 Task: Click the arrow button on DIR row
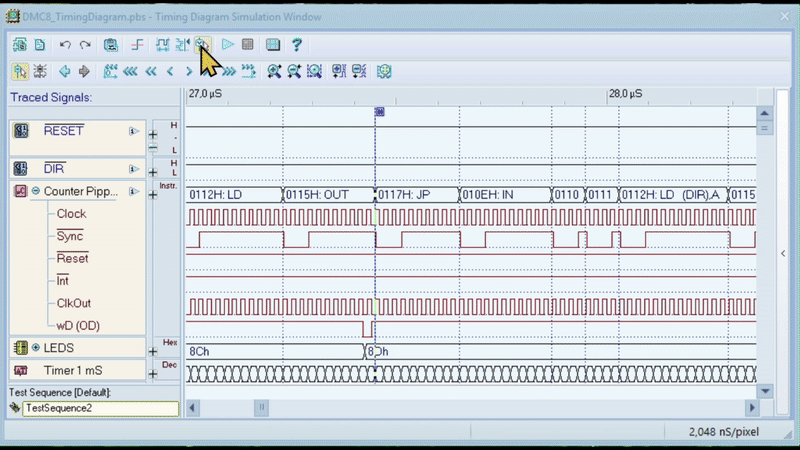[x=134, y=169]
